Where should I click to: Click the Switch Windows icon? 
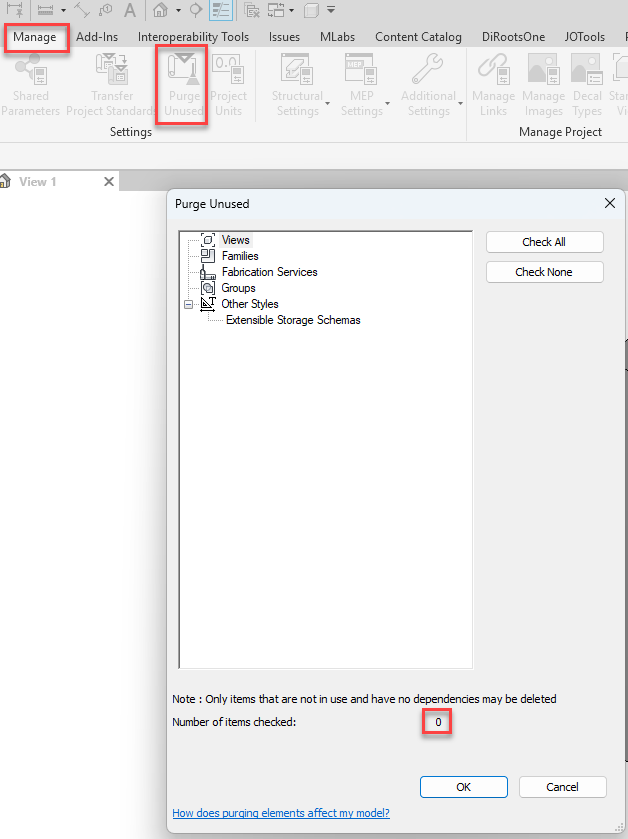click(276, 10)
